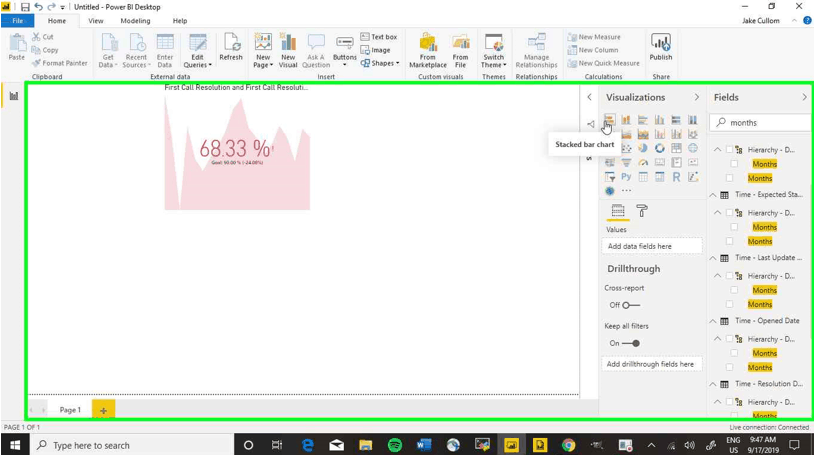Add a new page with plus button
This screenshot has width=815, height=455.
[x=103, y=410]
